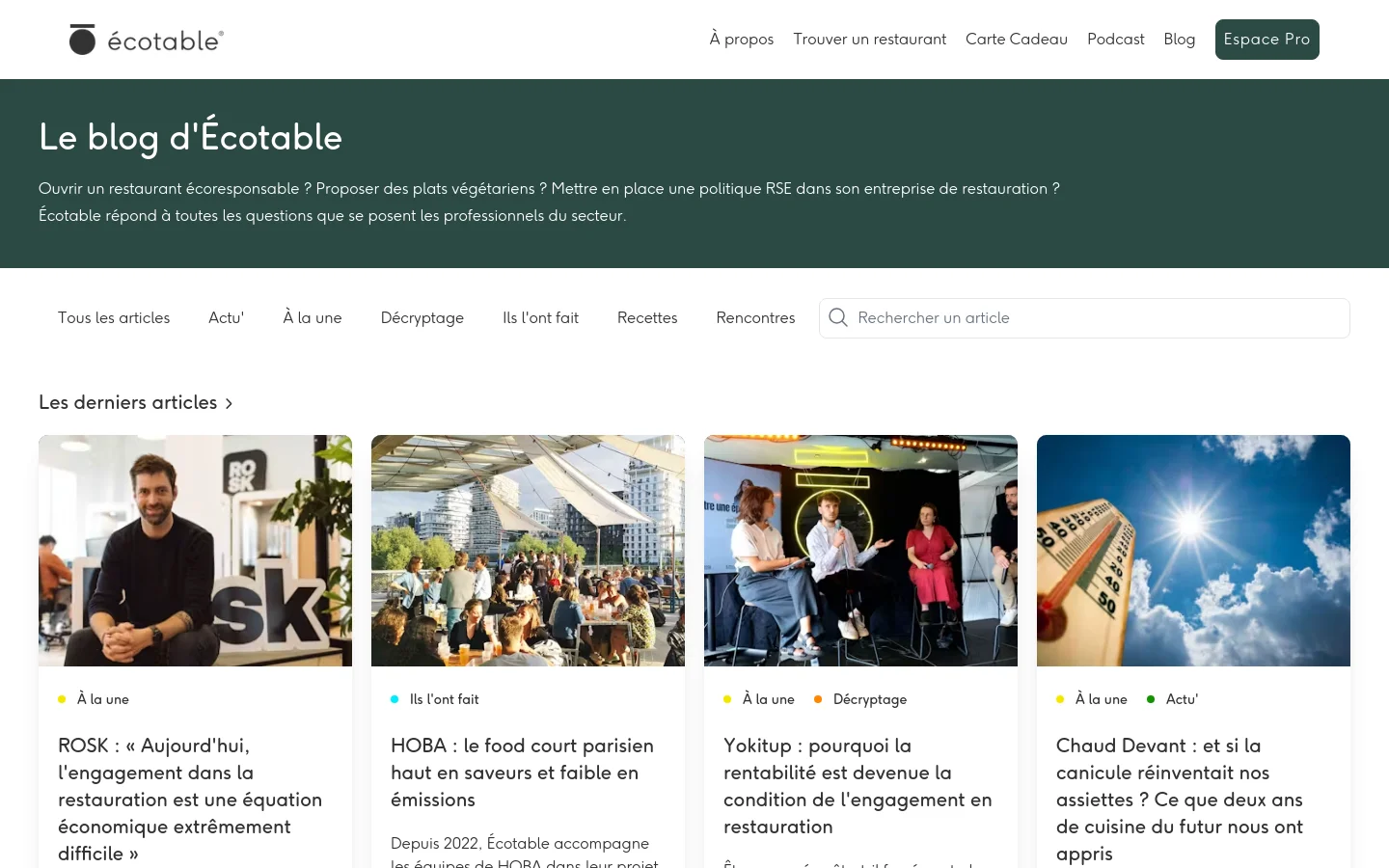Screen dimensions: 1389x868
Task: Select the À la une filter tab
Action: 313,317
